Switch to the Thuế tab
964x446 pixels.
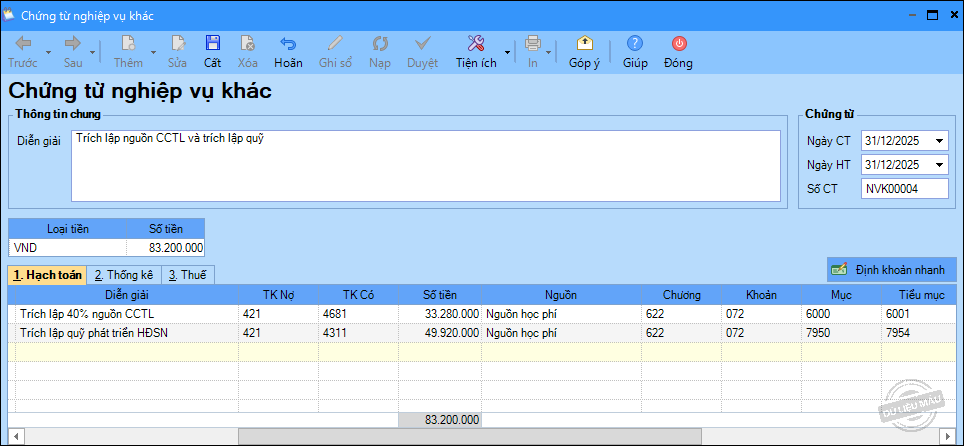[x=188, y=274]
